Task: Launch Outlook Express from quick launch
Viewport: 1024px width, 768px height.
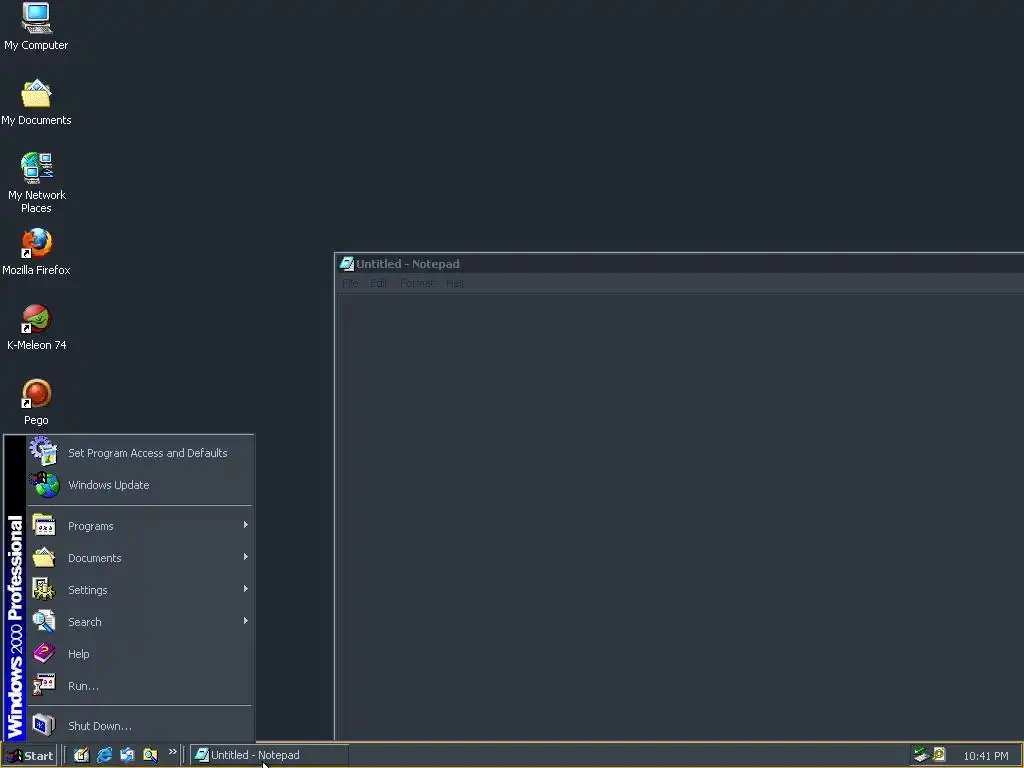Action: click(127, 755)
